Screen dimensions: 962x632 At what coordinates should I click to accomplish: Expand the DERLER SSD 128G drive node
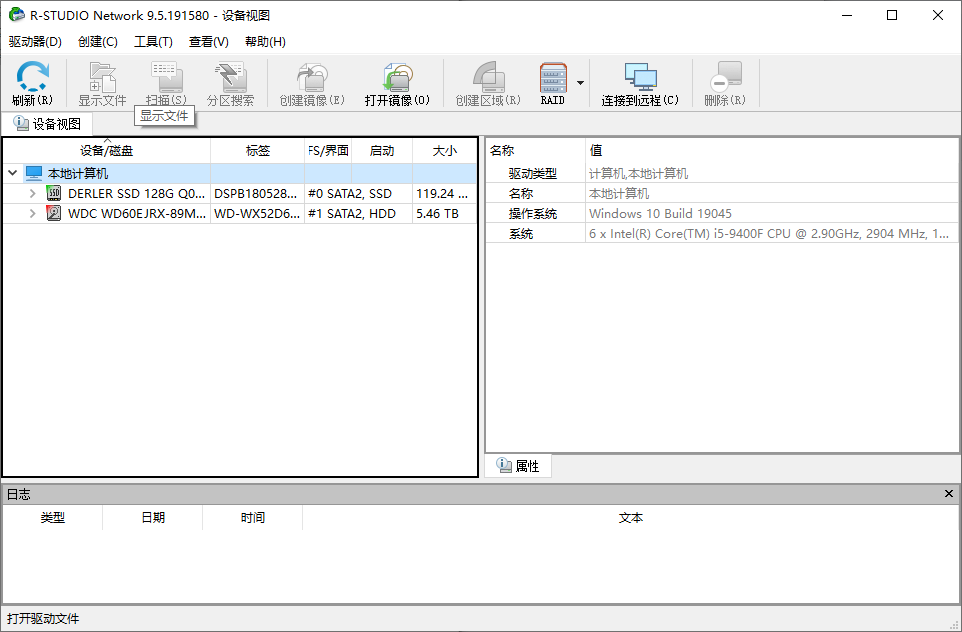31,193
